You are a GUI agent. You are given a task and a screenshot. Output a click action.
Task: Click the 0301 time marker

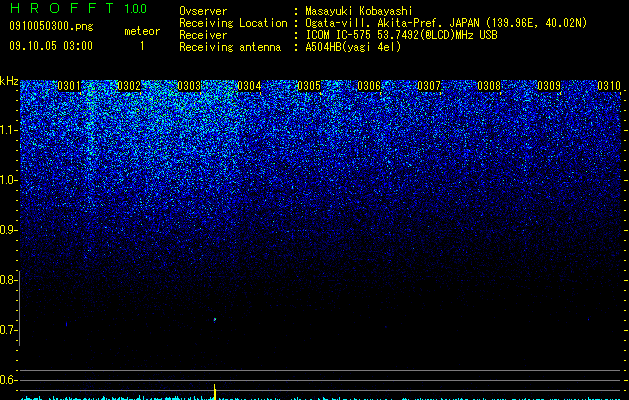tap(69, 86)
